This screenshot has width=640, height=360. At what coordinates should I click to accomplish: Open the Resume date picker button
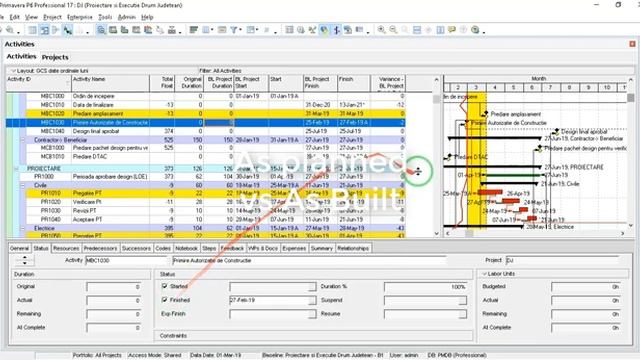pos(462,314)
